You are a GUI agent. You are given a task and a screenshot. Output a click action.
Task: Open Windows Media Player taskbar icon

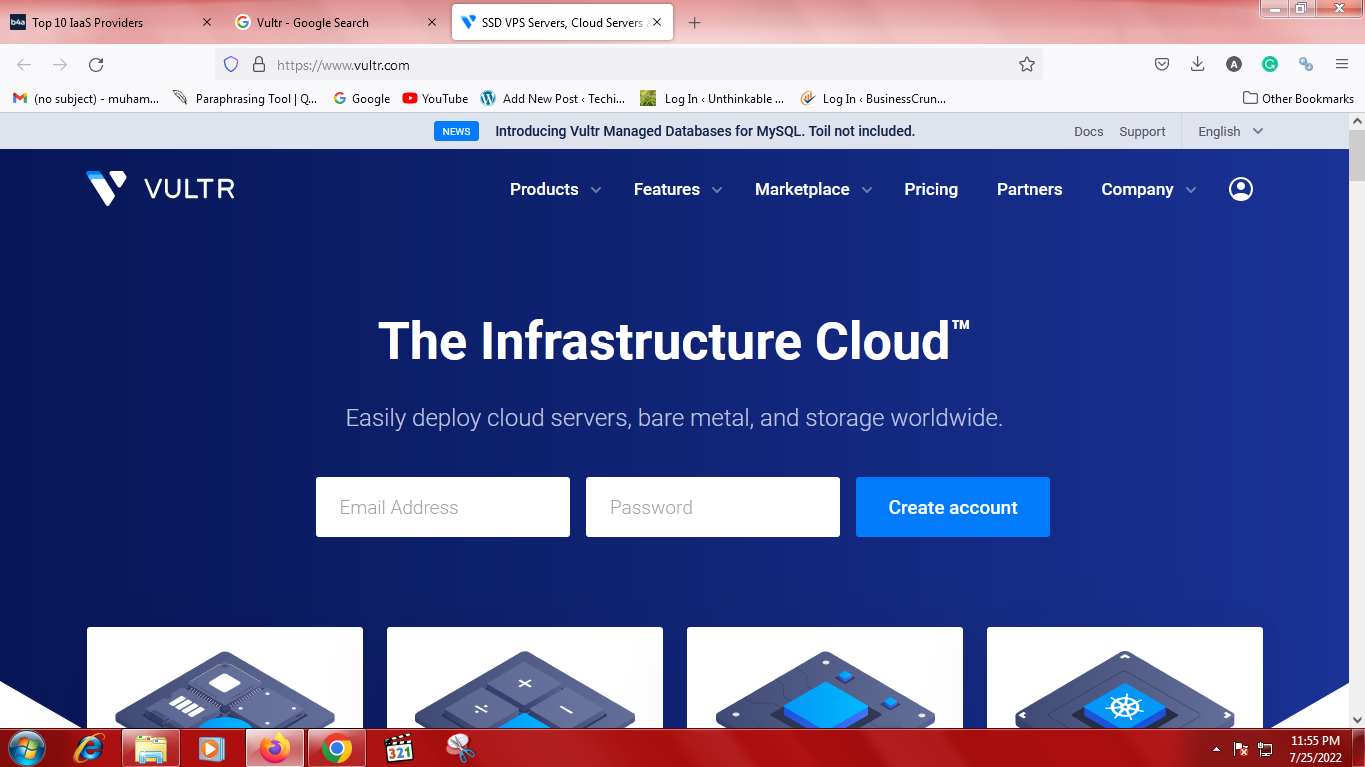213,748
